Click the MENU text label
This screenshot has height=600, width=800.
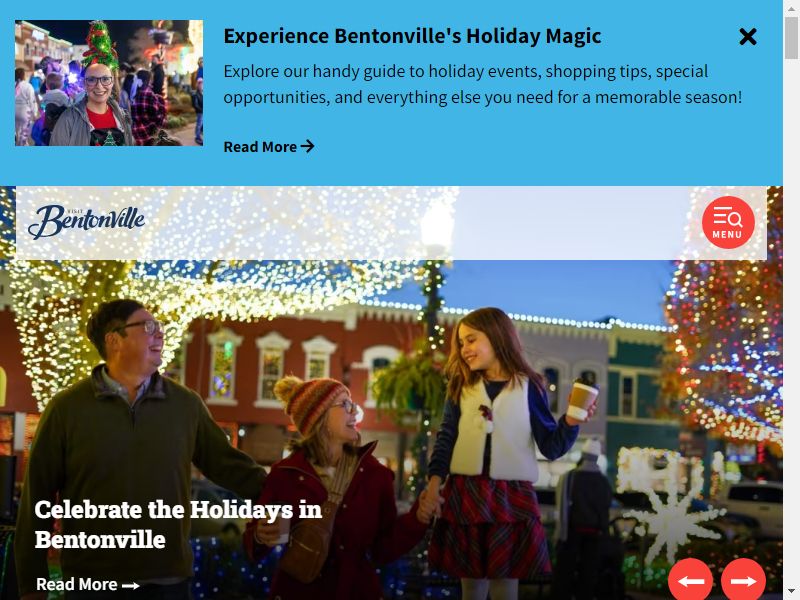pos(728,235)
